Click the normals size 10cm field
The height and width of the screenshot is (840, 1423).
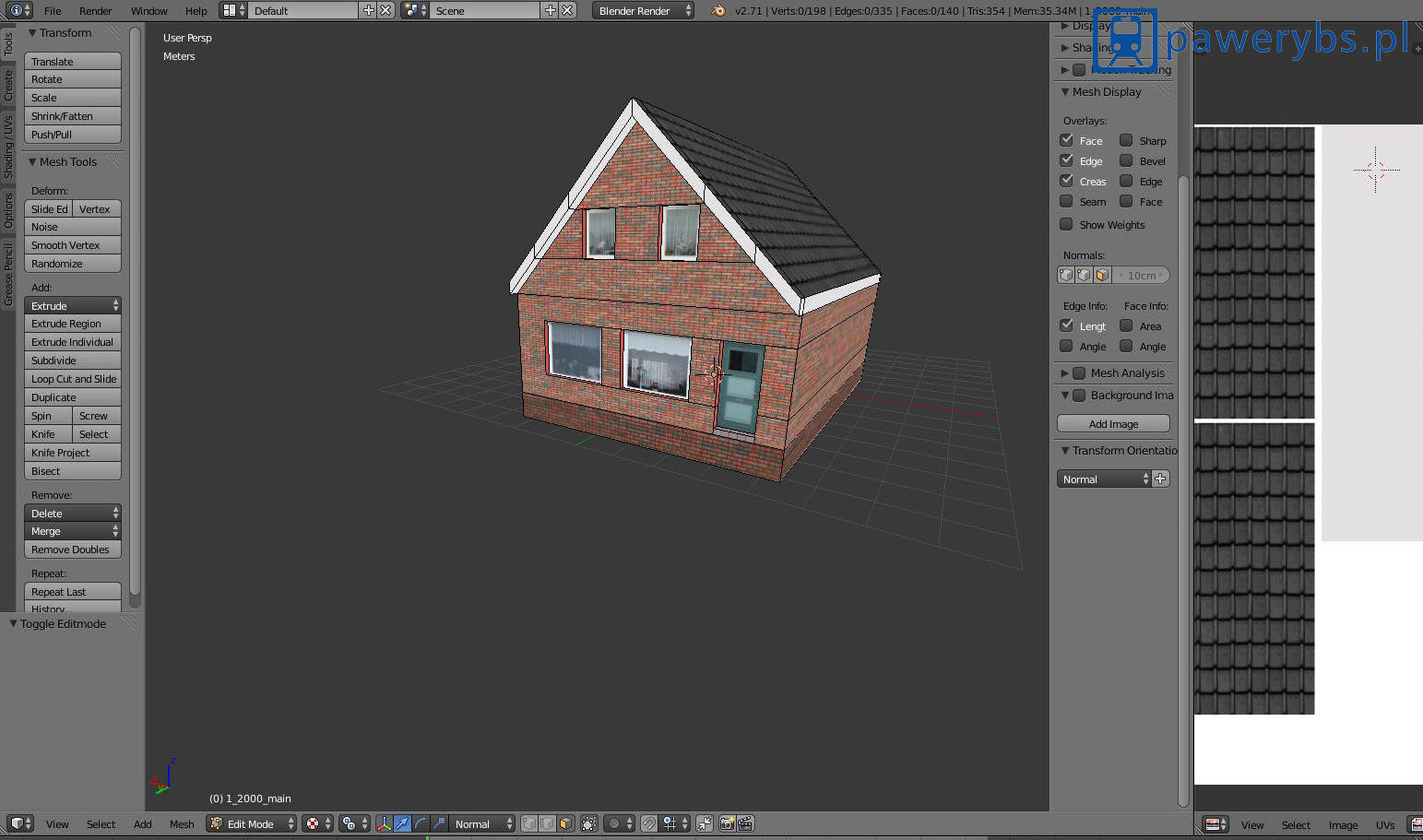[x=1141, y=275]
